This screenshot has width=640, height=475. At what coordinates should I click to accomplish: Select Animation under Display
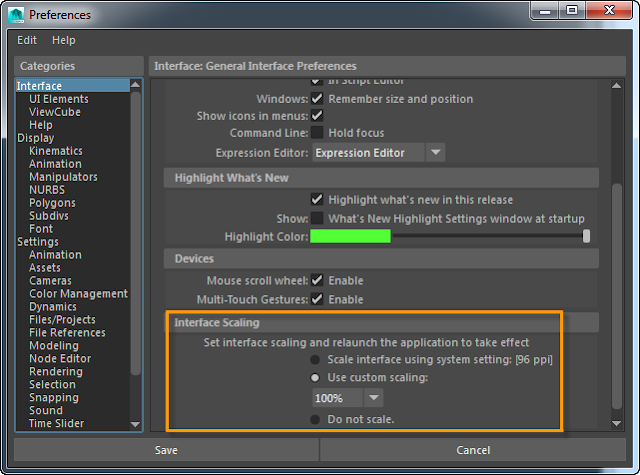[x=56, y=164]
